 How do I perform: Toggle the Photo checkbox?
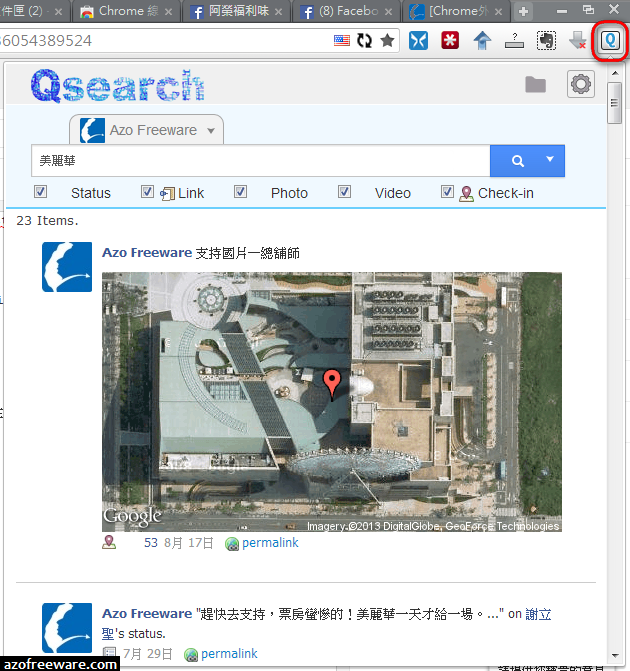tap(241, 192)
